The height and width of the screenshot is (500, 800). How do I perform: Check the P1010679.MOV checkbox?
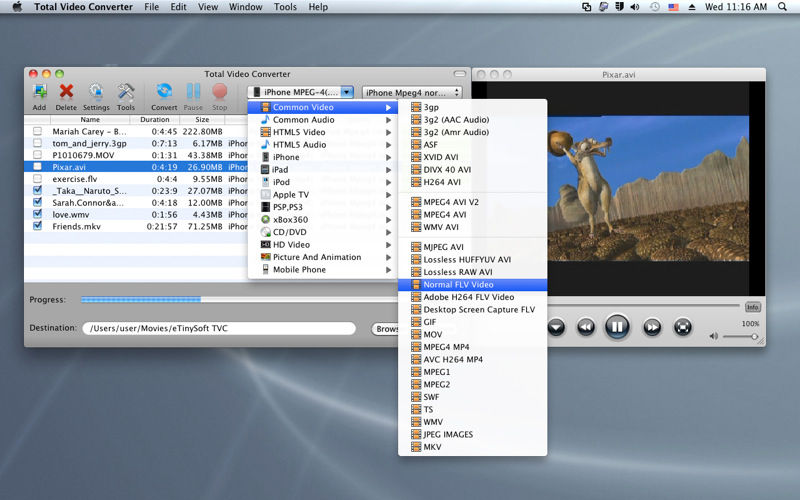37,155
